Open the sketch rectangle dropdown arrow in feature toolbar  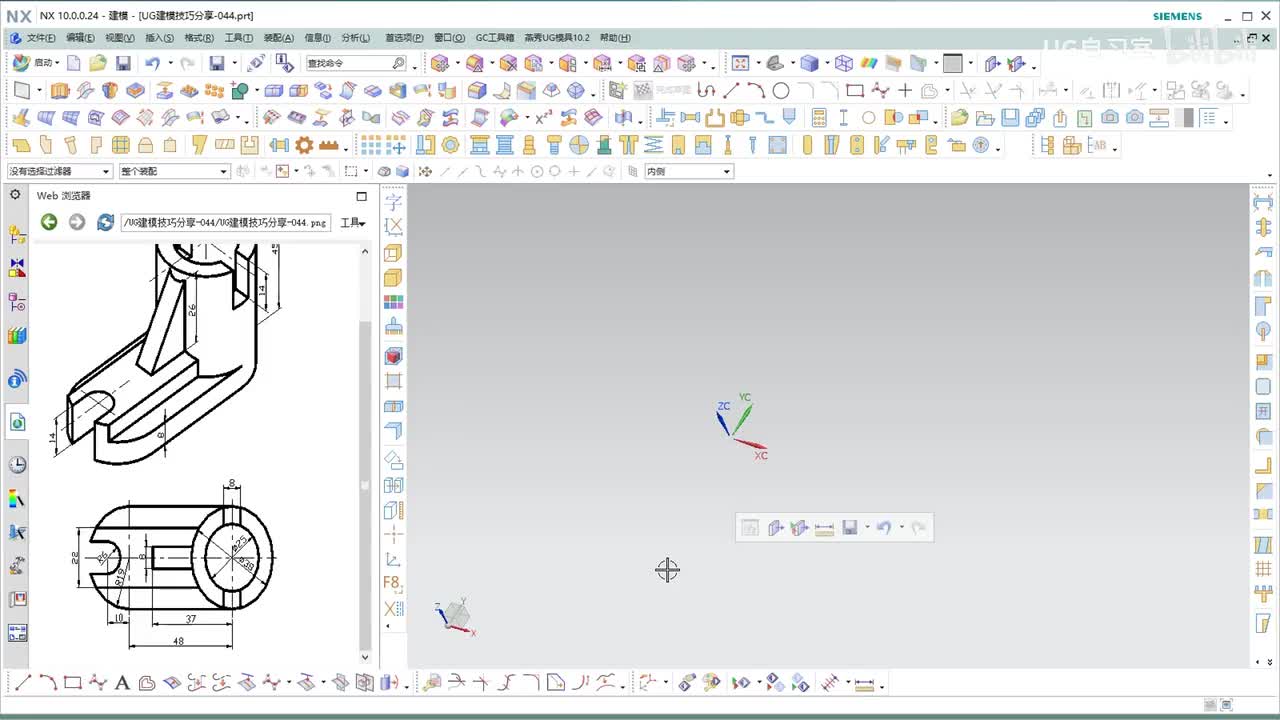tap(39, 90)
